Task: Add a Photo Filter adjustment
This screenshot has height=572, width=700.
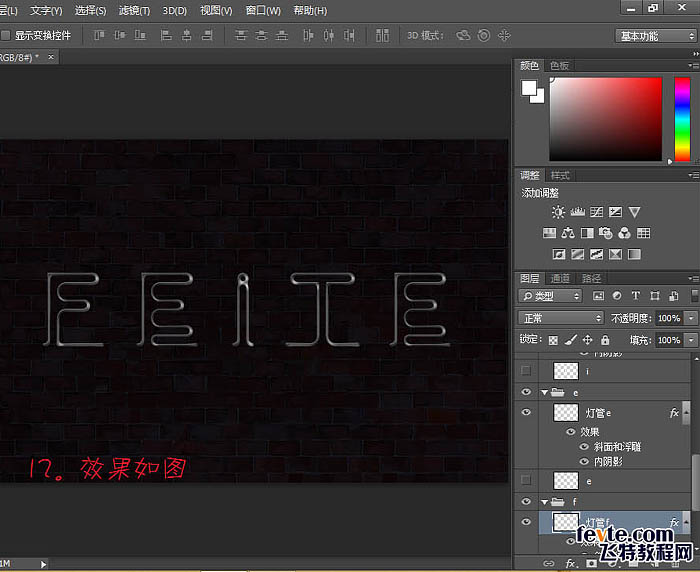Action: (606, 233)
